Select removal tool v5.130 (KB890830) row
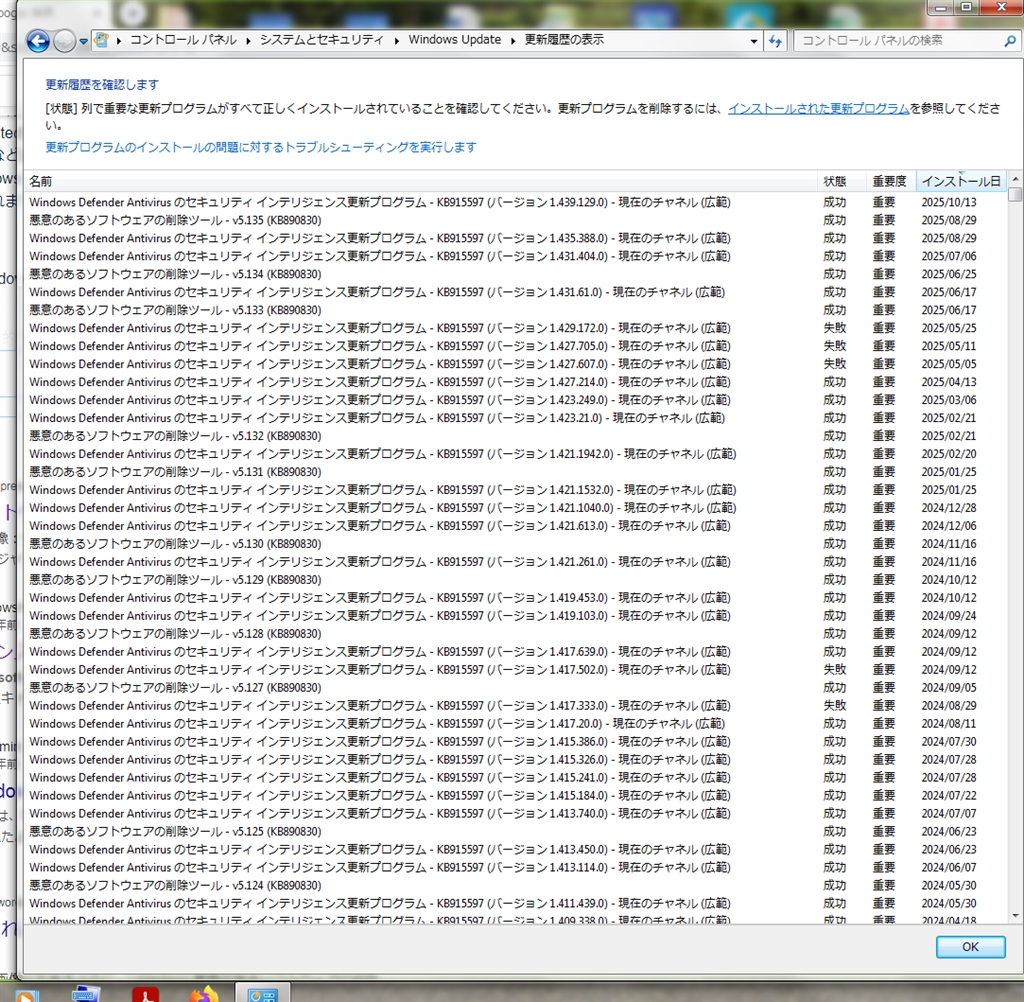The image size is (1024, 1002). (x=516, y=543)
